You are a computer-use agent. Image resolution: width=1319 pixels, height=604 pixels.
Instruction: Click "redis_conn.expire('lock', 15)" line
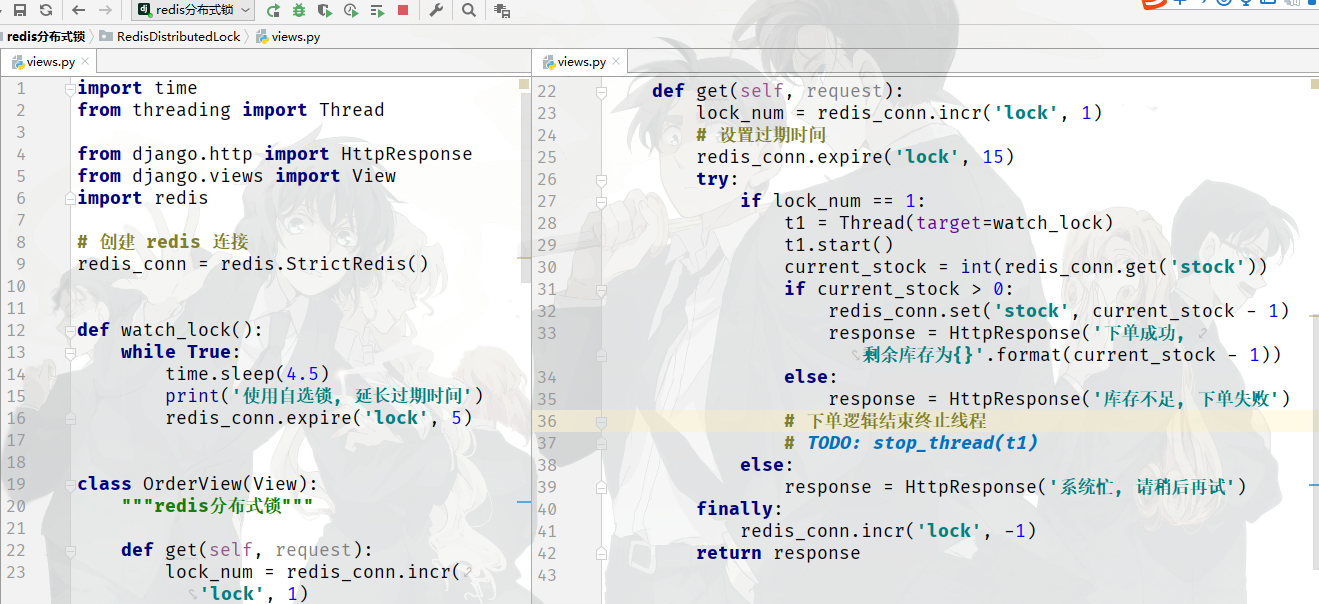855,157
